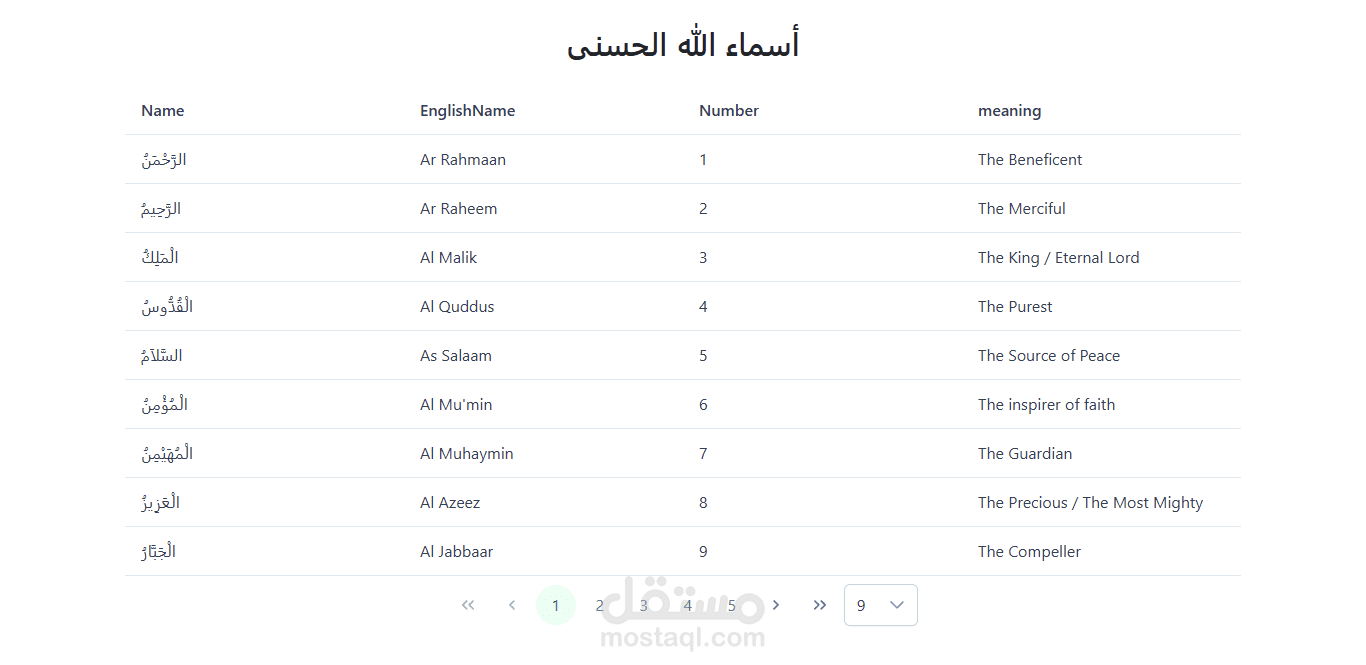
Task: Go to page 5 in the paginator
Action: pyautogui.click(x=732, y=605)
